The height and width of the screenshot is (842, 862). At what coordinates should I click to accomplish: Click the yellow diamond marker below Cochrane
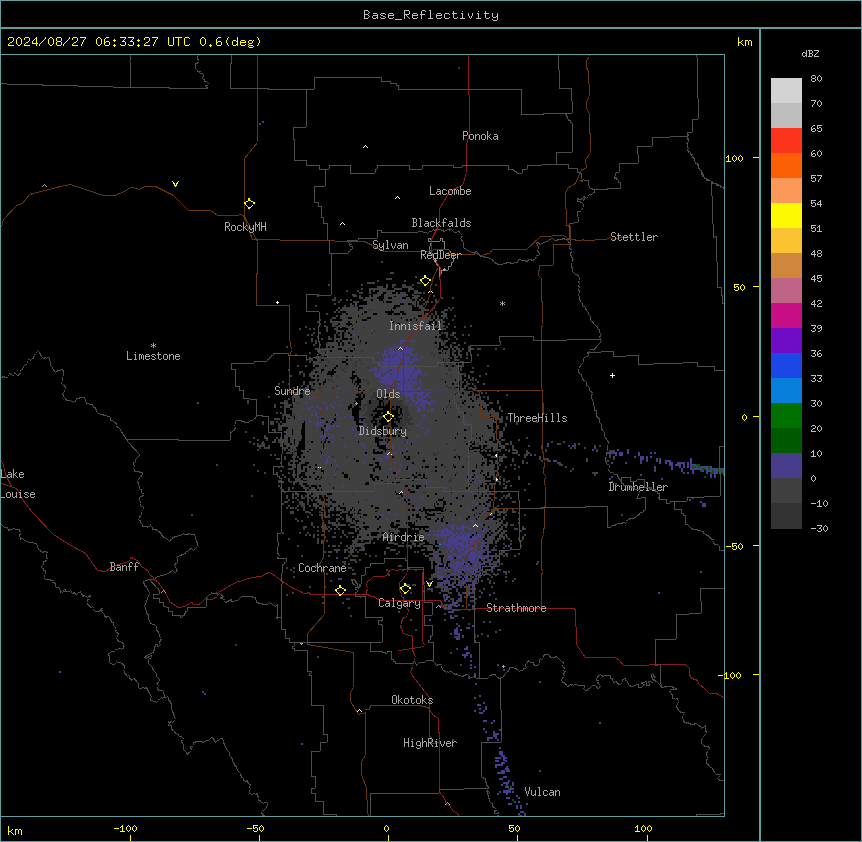[x=340, y=590]
